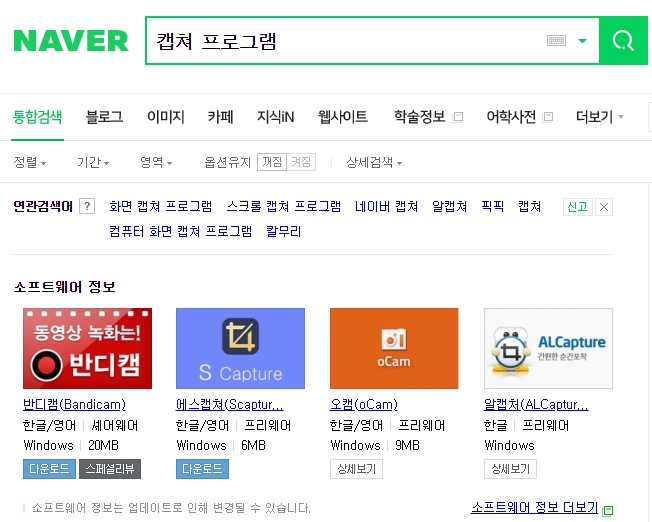Close the related searches with X button

[604, 207]
